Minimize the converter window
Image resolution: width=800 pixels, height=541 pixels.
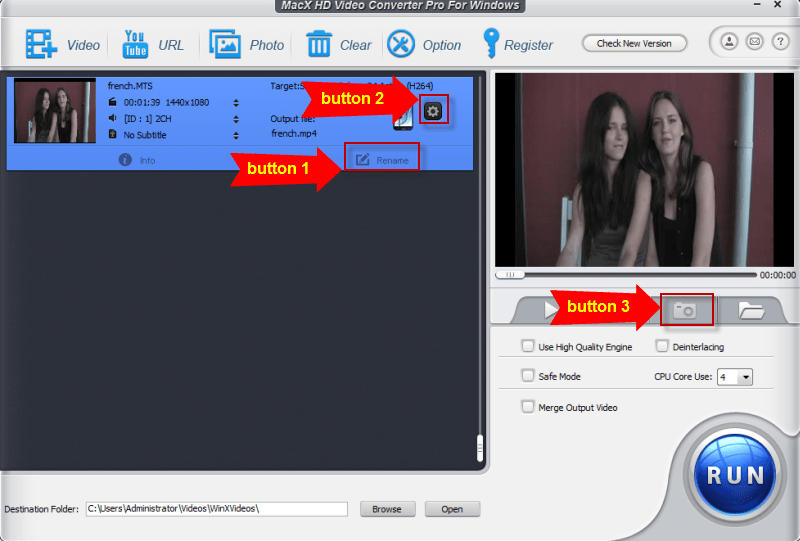(757, 5)
